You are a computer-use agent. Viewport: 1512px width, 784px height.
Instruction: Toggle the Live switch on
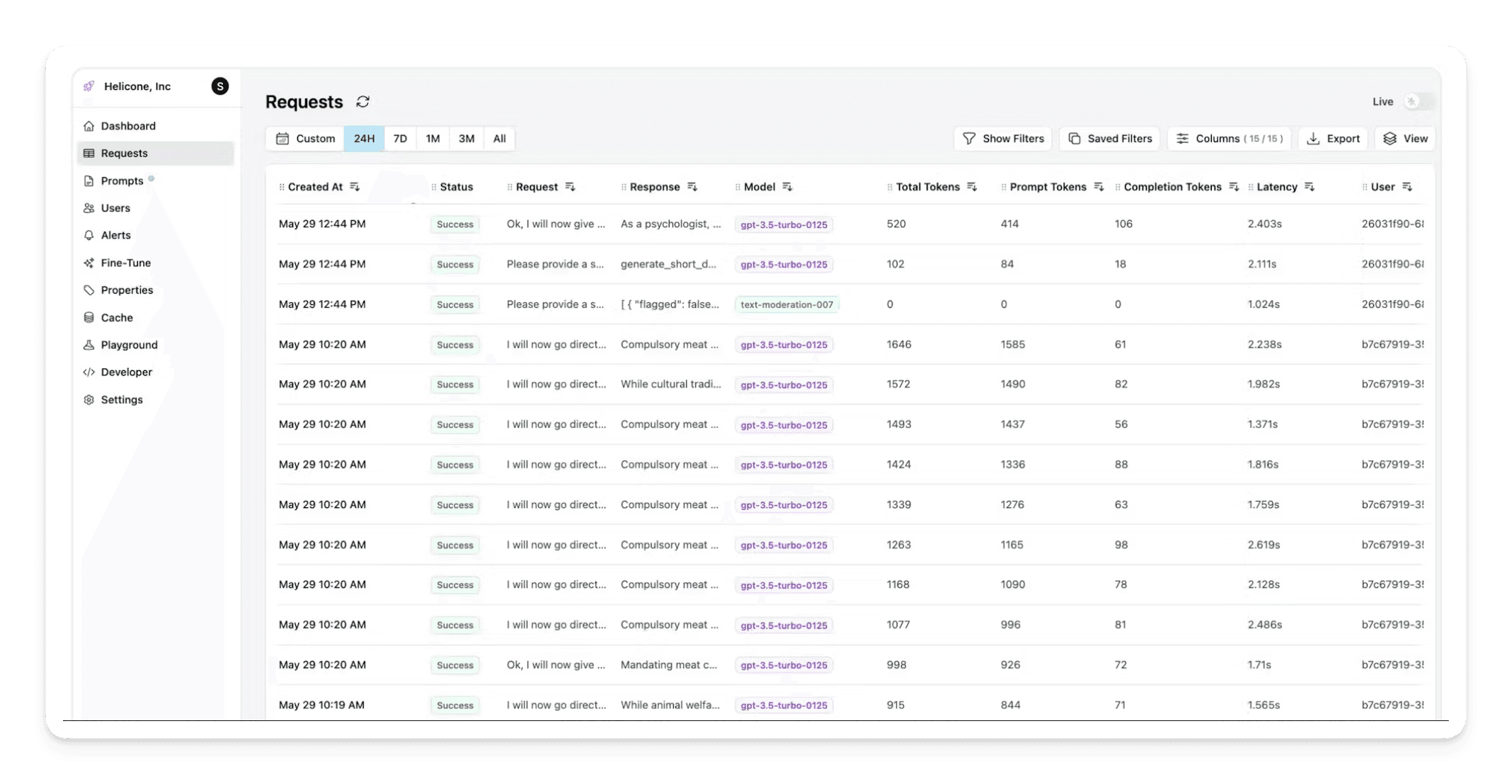point(1418,102)
